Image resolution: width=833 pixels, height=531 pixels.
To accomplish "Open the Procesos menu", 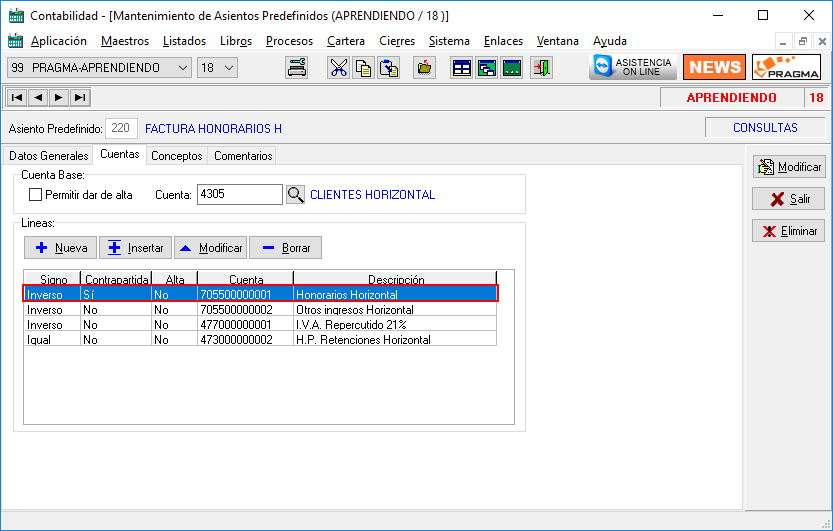I will [289, 41].
